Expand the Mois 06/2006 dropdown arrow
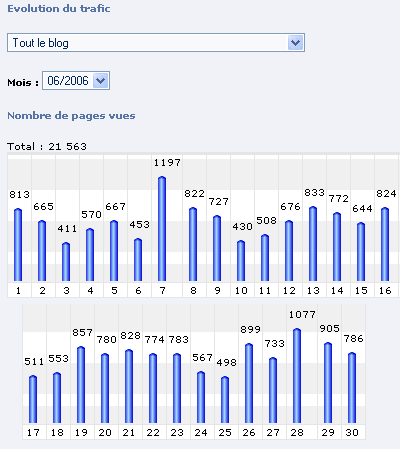The width and height of the screenshot is (400, 449). point(100,81)
